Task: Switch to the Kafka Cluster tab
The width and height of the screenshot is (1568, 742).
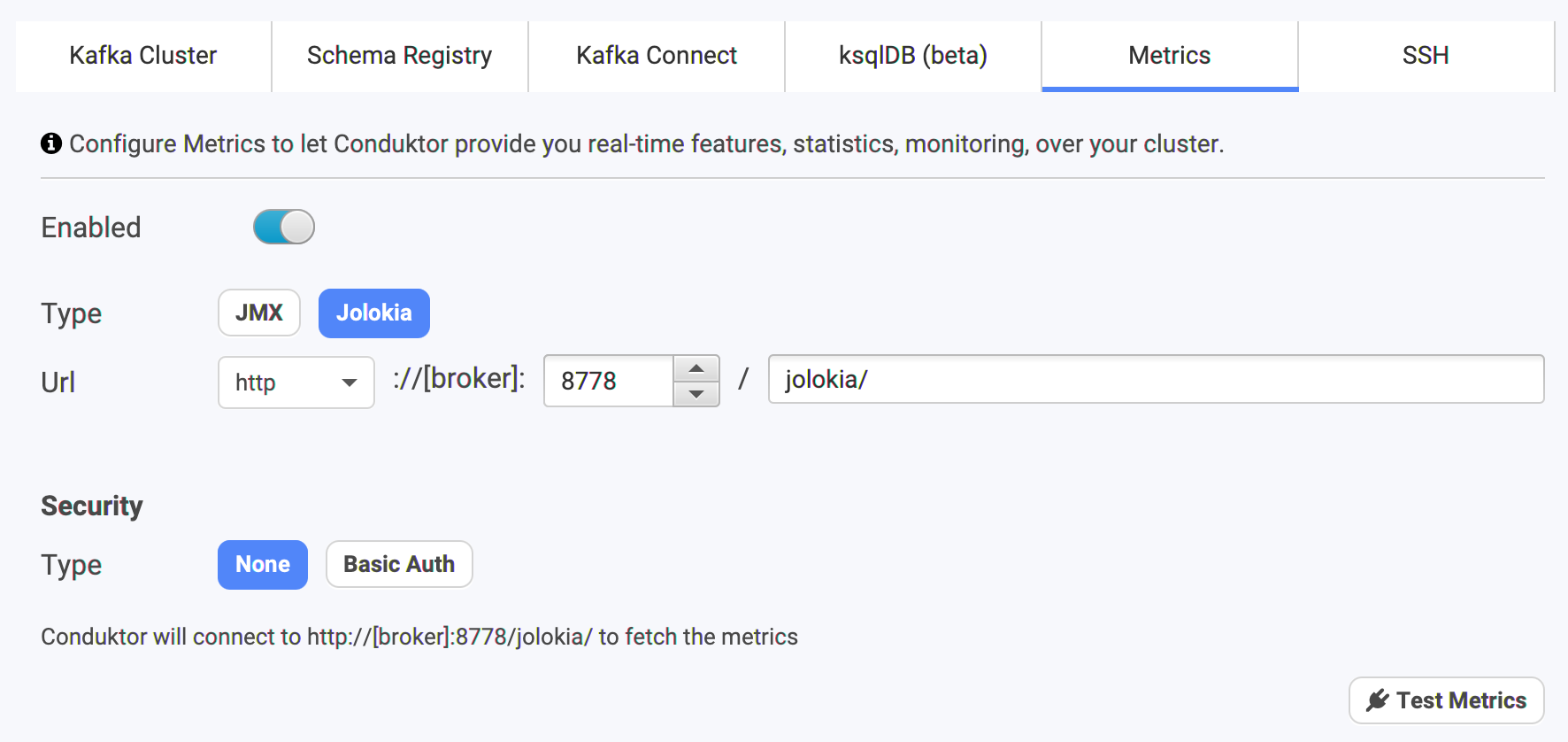Action: [x=143, y=56]
